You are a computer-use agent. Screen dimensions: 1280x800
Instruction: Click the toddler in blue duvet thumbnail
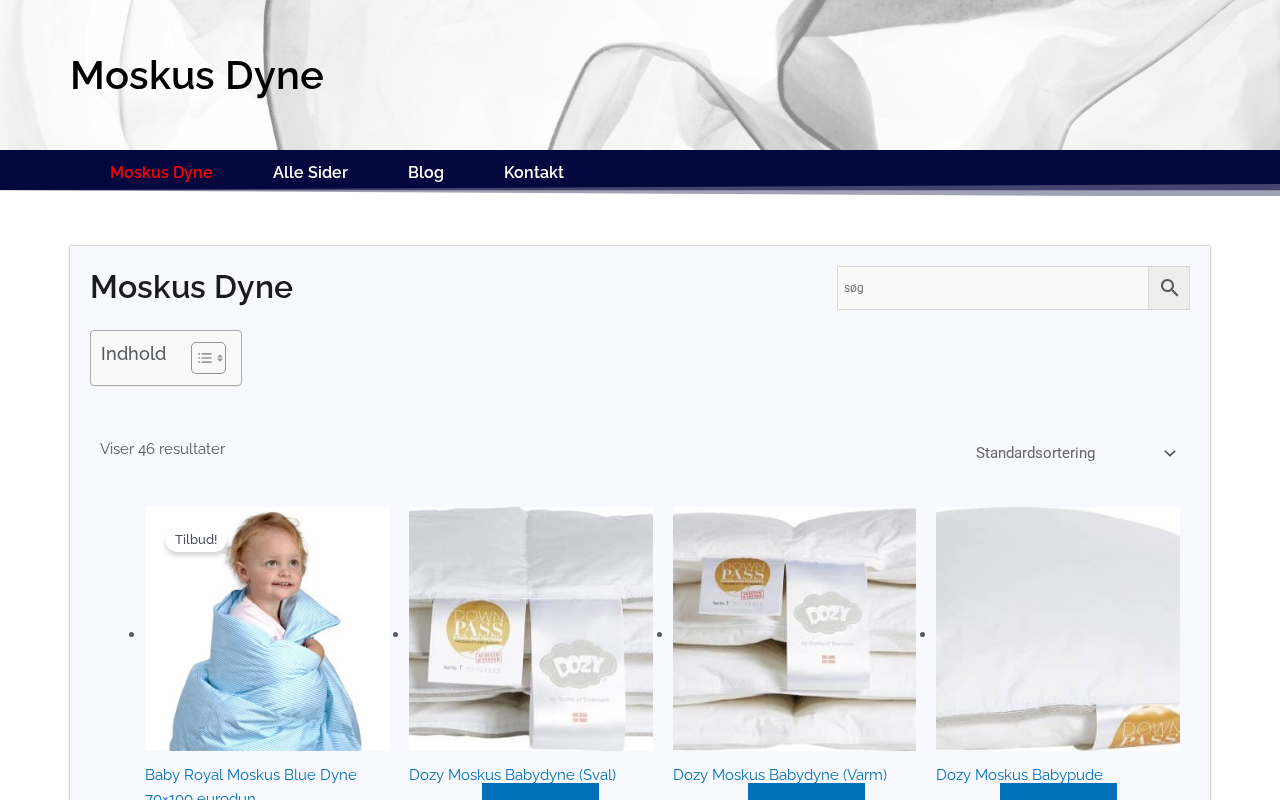pyautogui.click(x=267, y=629)
